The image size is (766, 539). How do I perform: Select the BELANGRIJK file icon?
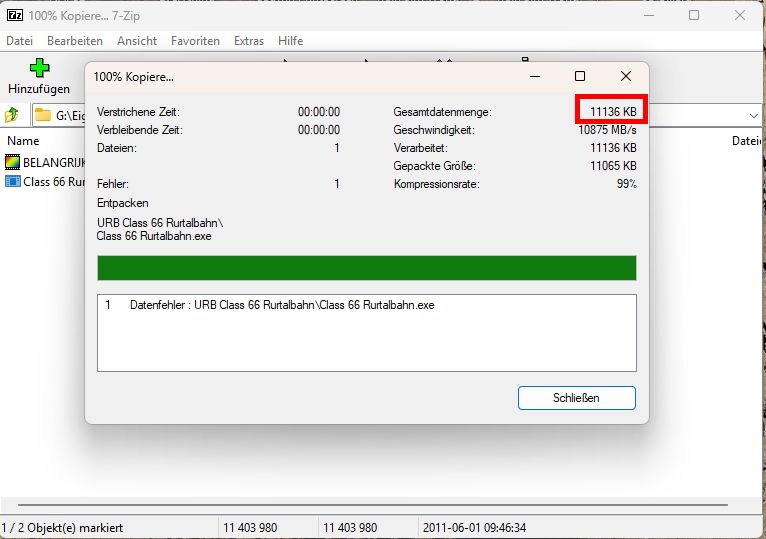12,162
